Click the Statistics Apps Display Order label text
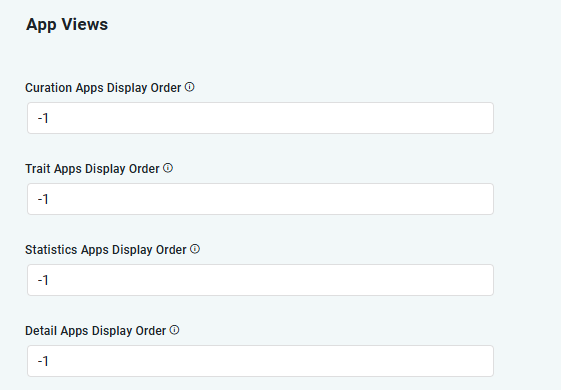 pos(106,250)
